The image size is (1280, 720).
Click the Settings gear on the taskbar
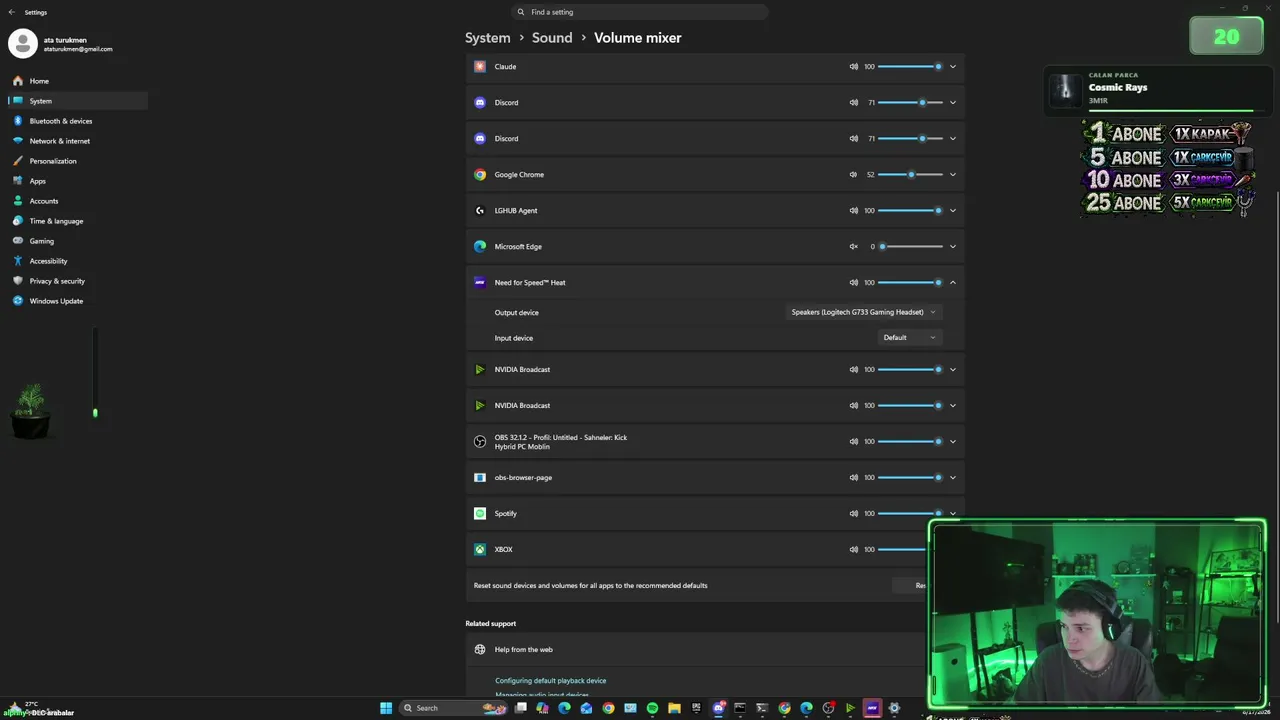[894, 708]
